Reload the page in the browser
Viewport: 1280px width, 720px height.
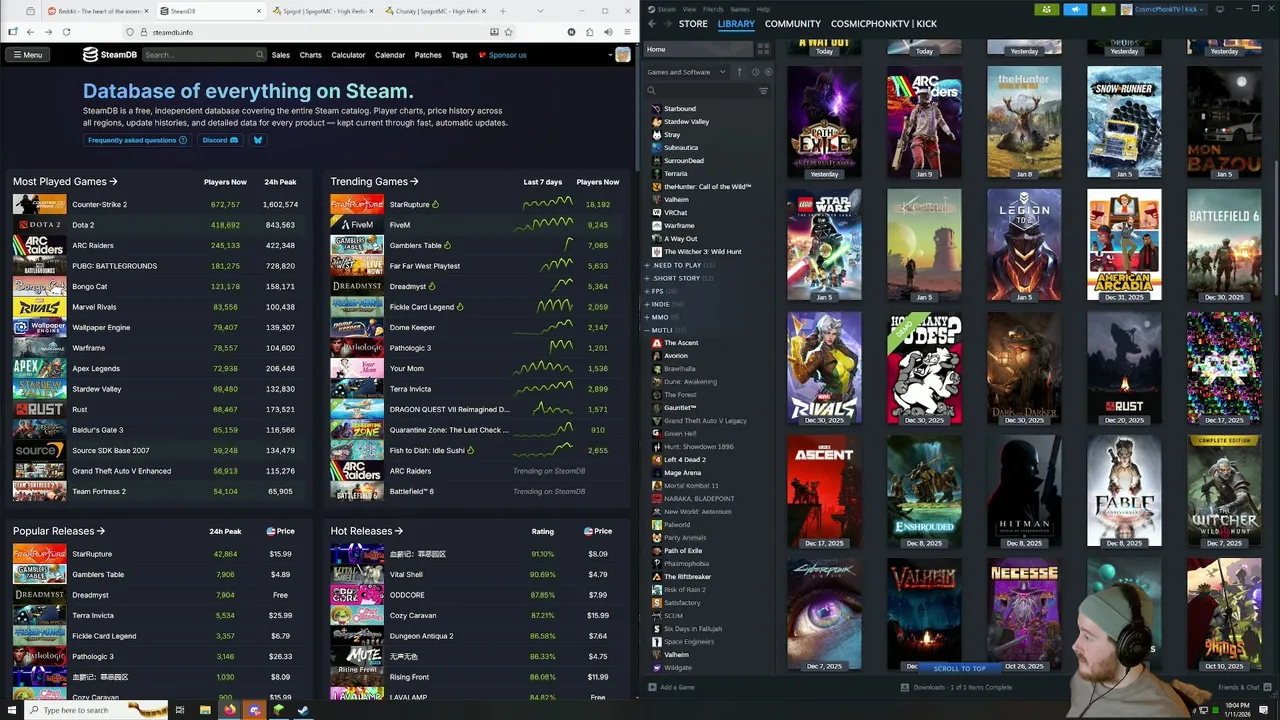(66, 32)
